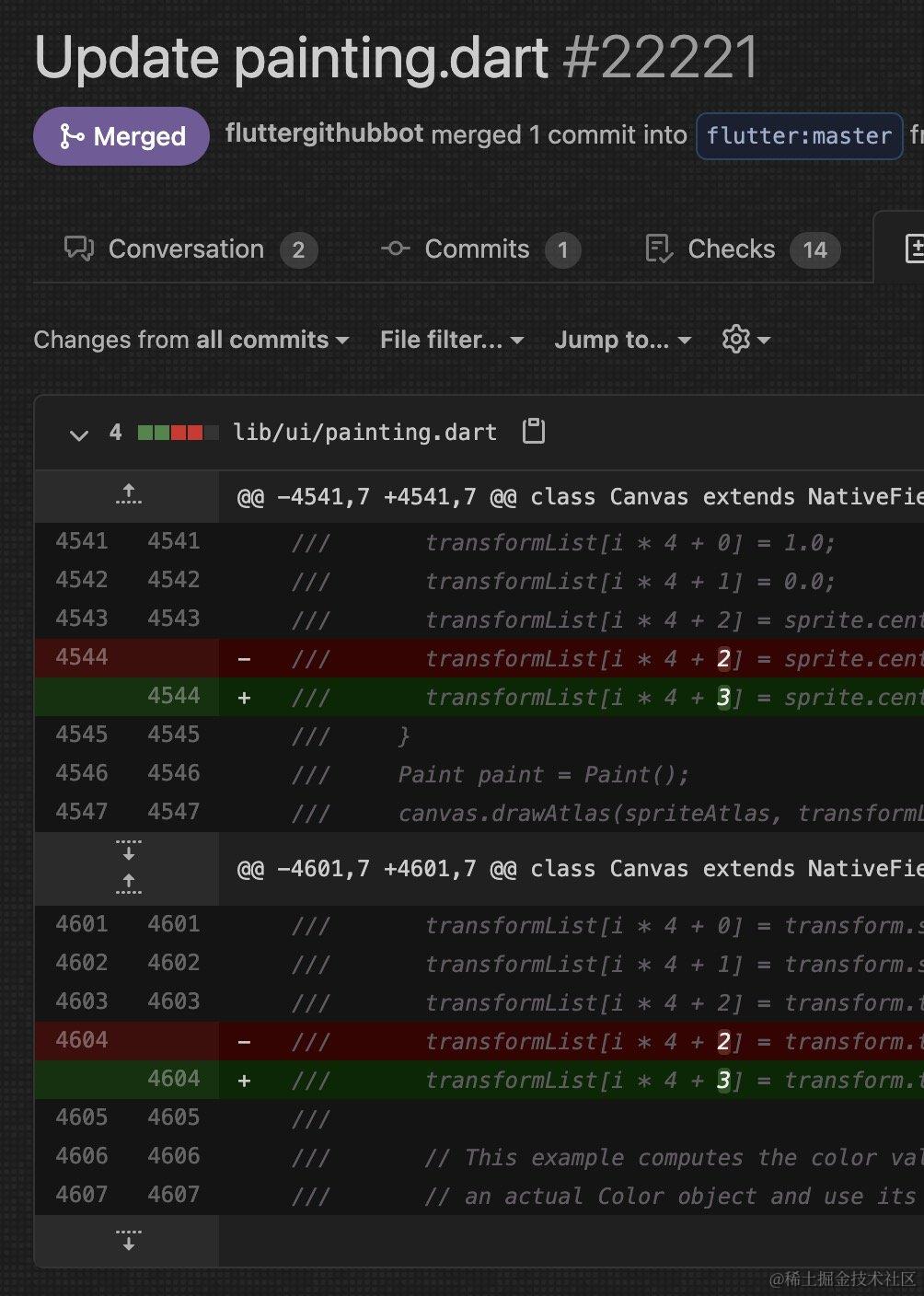Screen dimensions: 924x1296
Task: Collapse the painting.dart file diff
Action: coord(79,434)
